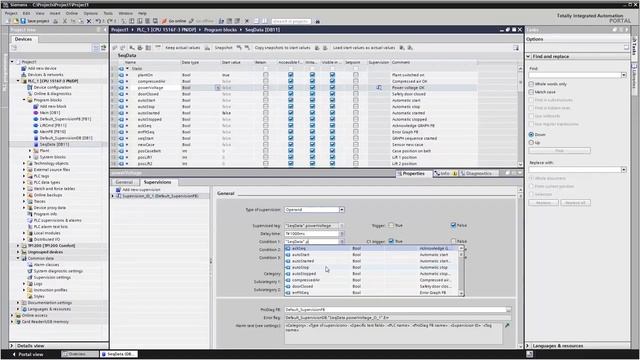
Task: Click Copy snapshots to start values
Action: 282,48
